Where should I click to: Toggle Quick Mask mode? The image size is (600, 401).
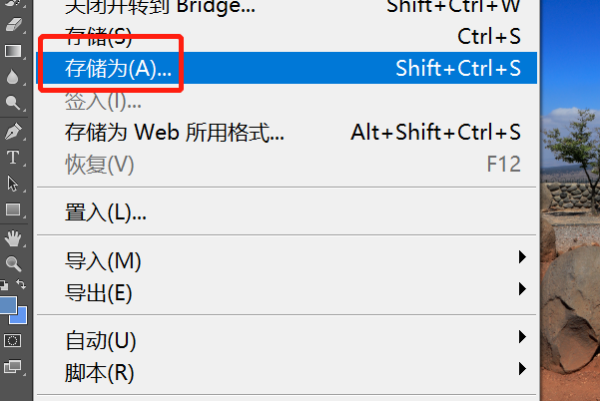[x=12, y=340]
